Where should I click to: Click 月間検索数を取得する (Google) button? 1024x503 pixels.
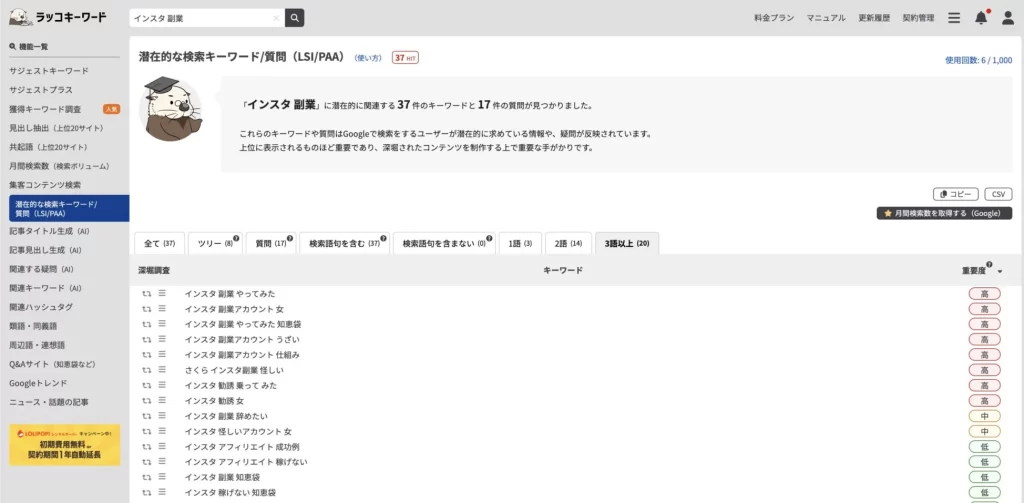(944, 213)
